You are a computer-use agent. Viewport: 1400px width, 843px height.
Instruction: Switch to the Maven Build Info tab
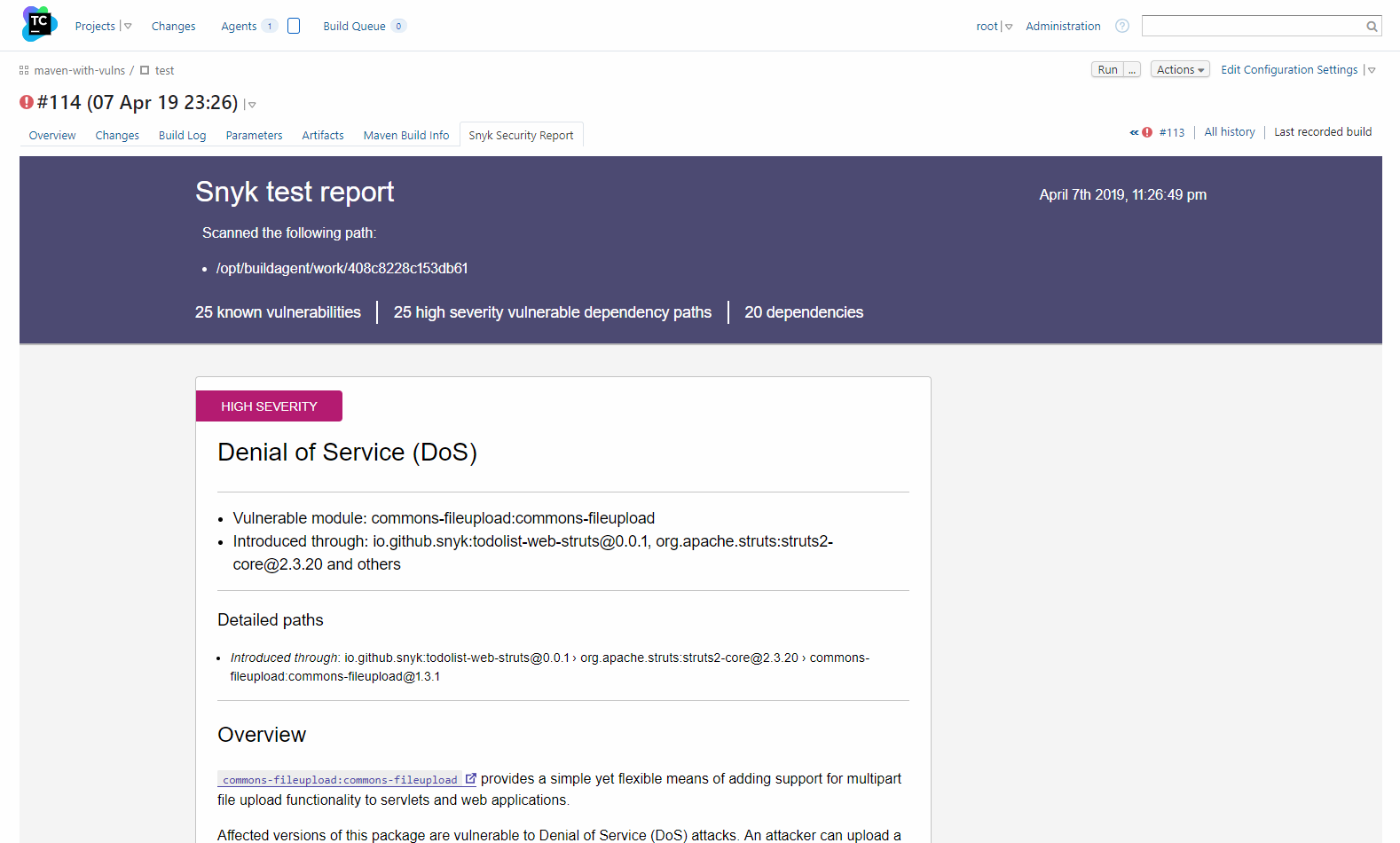[x=406, y=135]
